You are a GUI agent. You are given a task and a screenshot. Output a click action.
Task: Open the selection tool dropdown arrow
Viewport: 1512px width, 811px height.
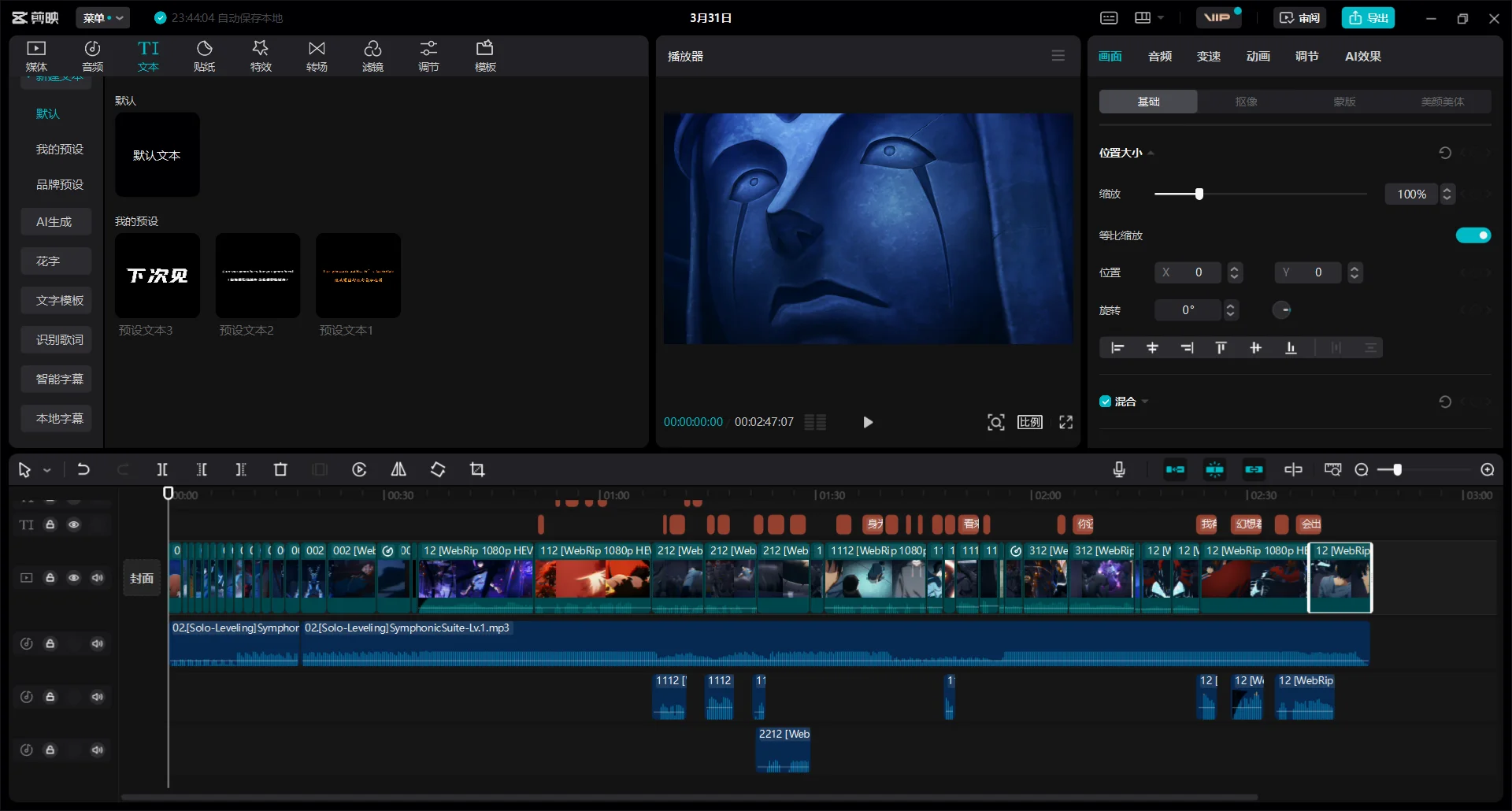pos(47,470)
